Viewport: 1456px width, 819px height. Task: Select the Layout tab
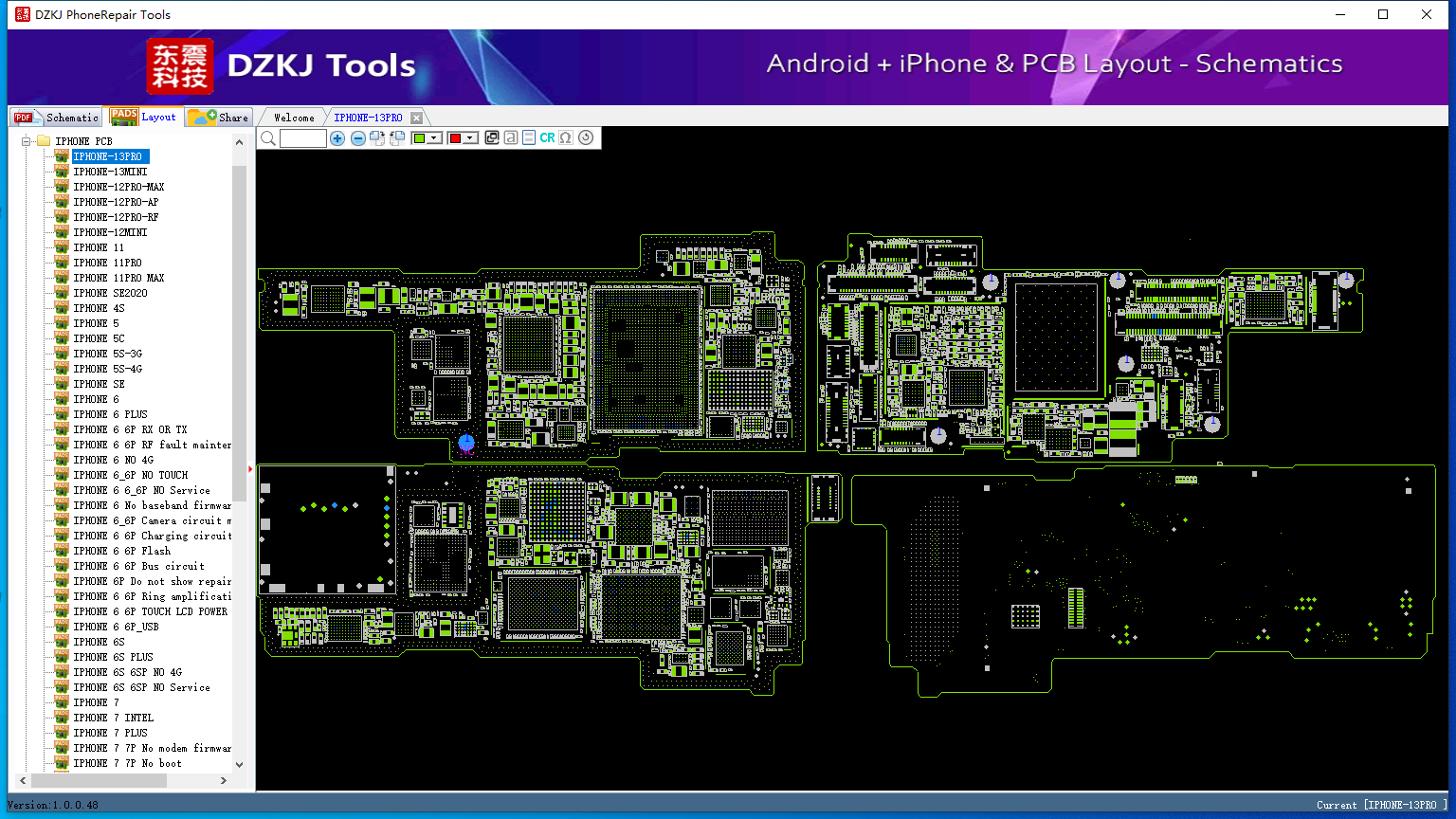[143, 117]
